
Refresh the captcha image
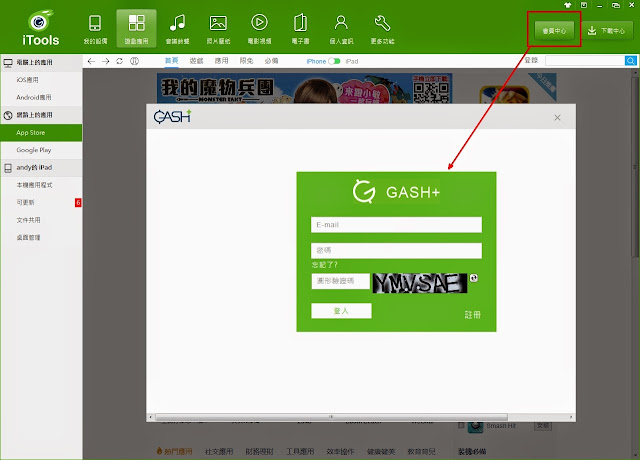(x=473, y=278)
